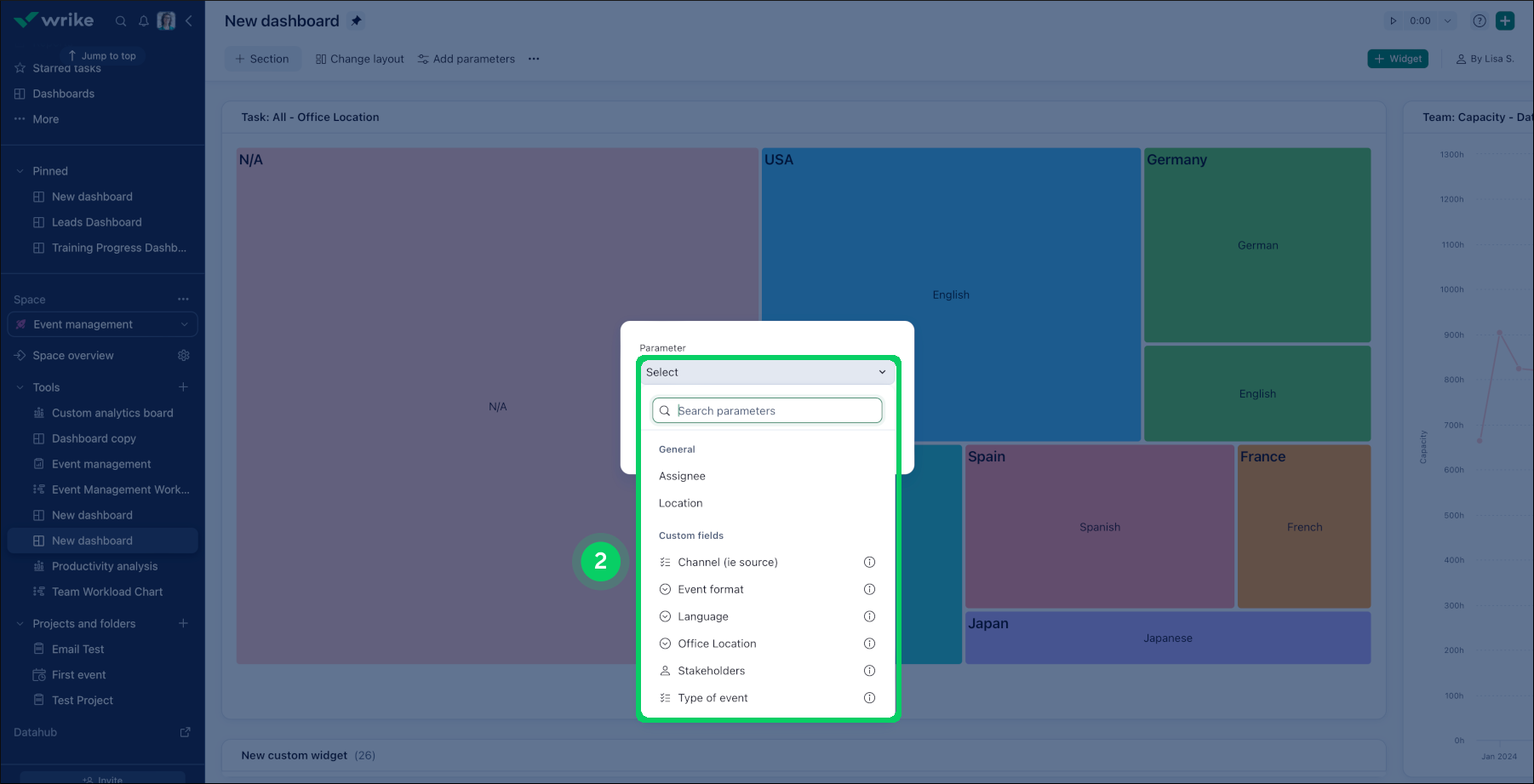Open the Parameter Select dropdown
The height and width of the screenshot is (784, 1534).
(x=766, y=372)
